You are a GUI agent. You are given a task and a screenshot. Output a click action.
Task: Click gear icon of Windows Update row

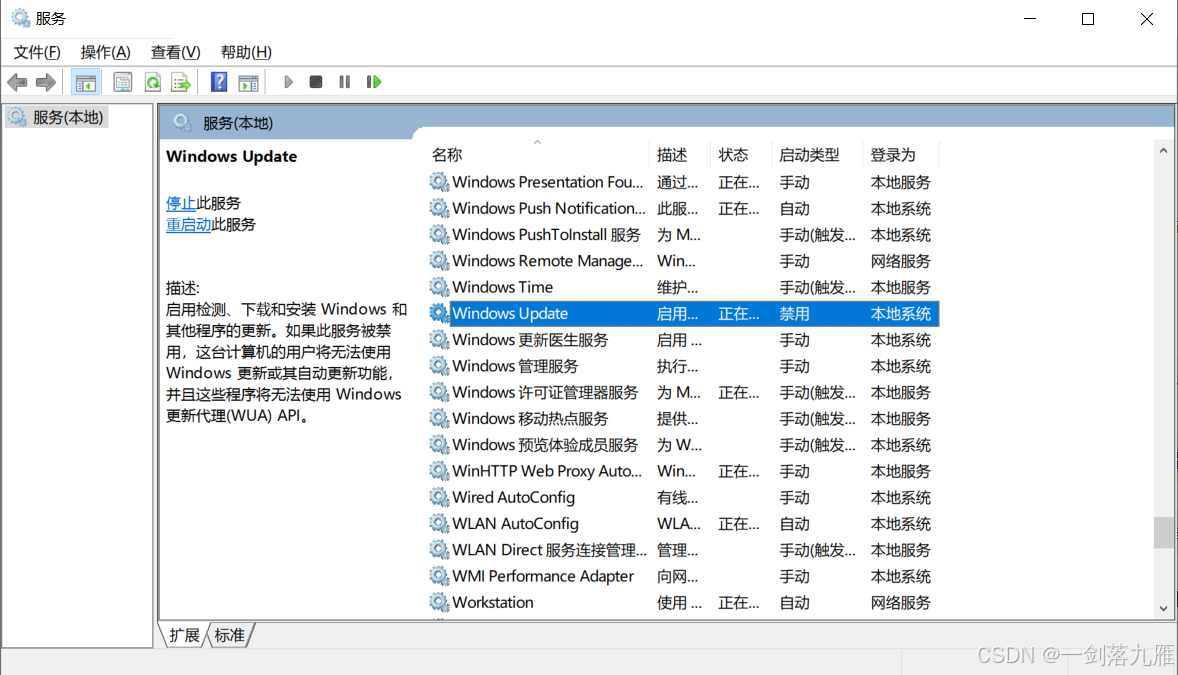point(439,313)
